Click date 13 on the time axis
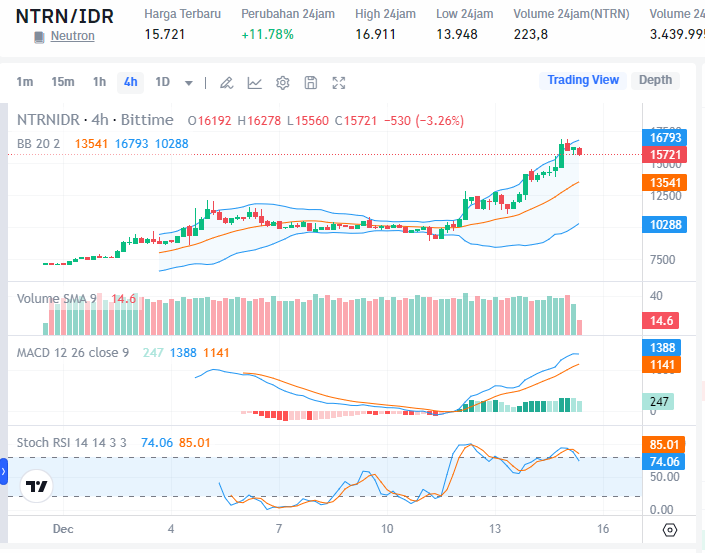705x553 pixels. point(495,529)
